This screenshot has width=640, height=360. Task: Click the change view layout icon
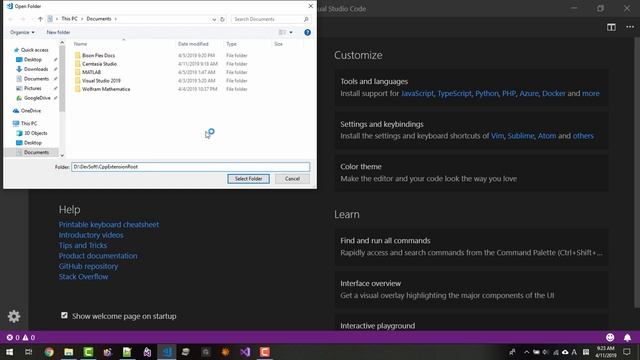pos(282,32)
